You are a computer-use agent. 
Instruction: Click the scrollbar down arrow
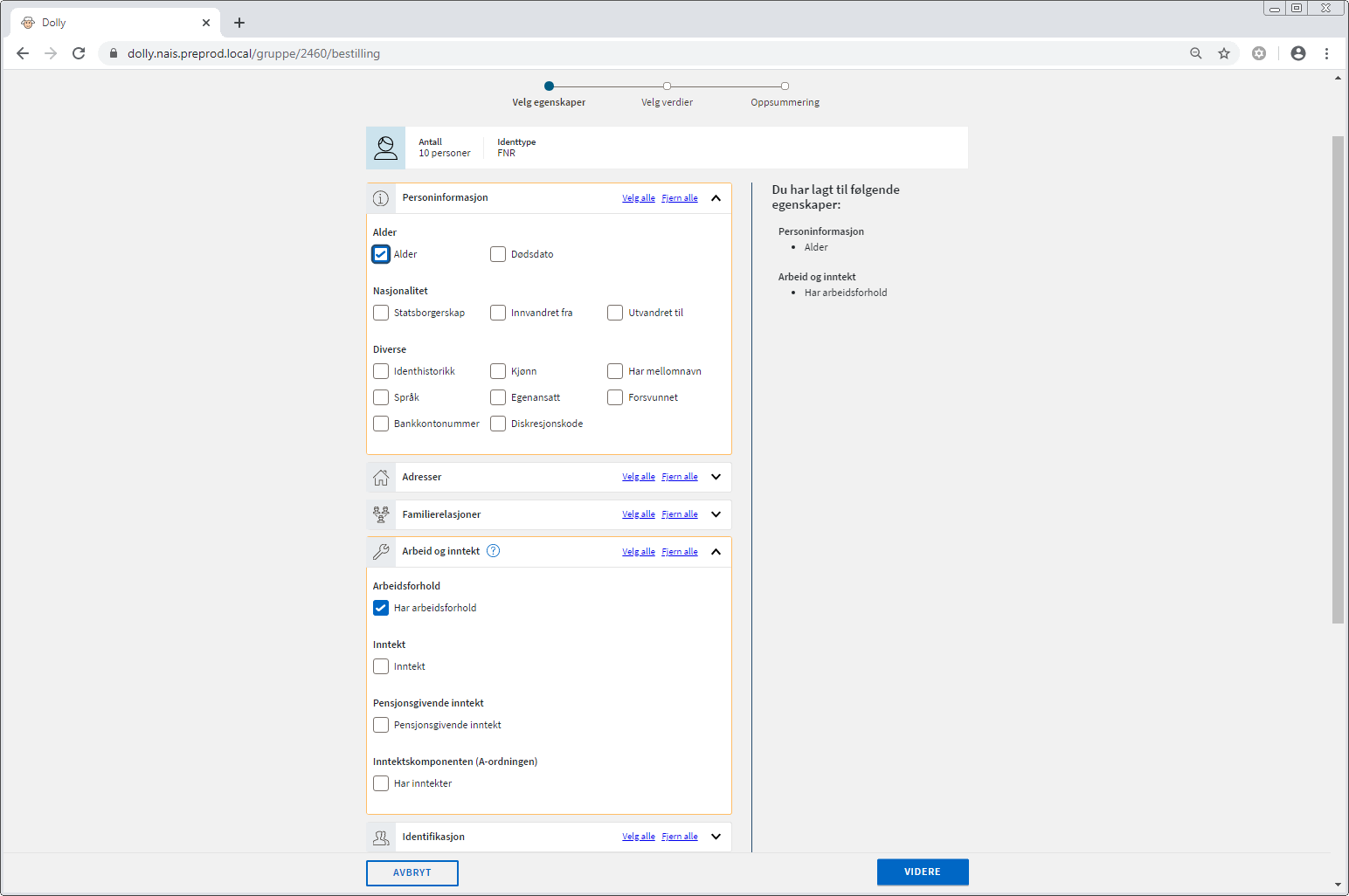click(x=1338, y=886)
